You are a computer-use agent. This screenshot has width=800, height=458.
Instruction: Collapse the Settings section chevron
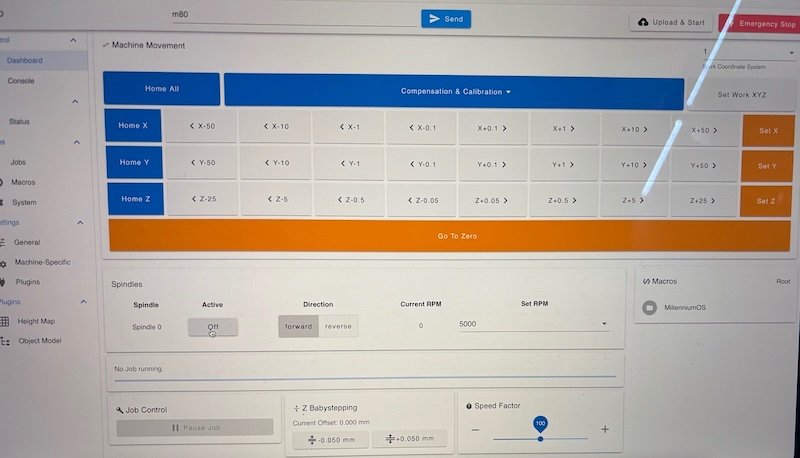(x=80, y=223)
